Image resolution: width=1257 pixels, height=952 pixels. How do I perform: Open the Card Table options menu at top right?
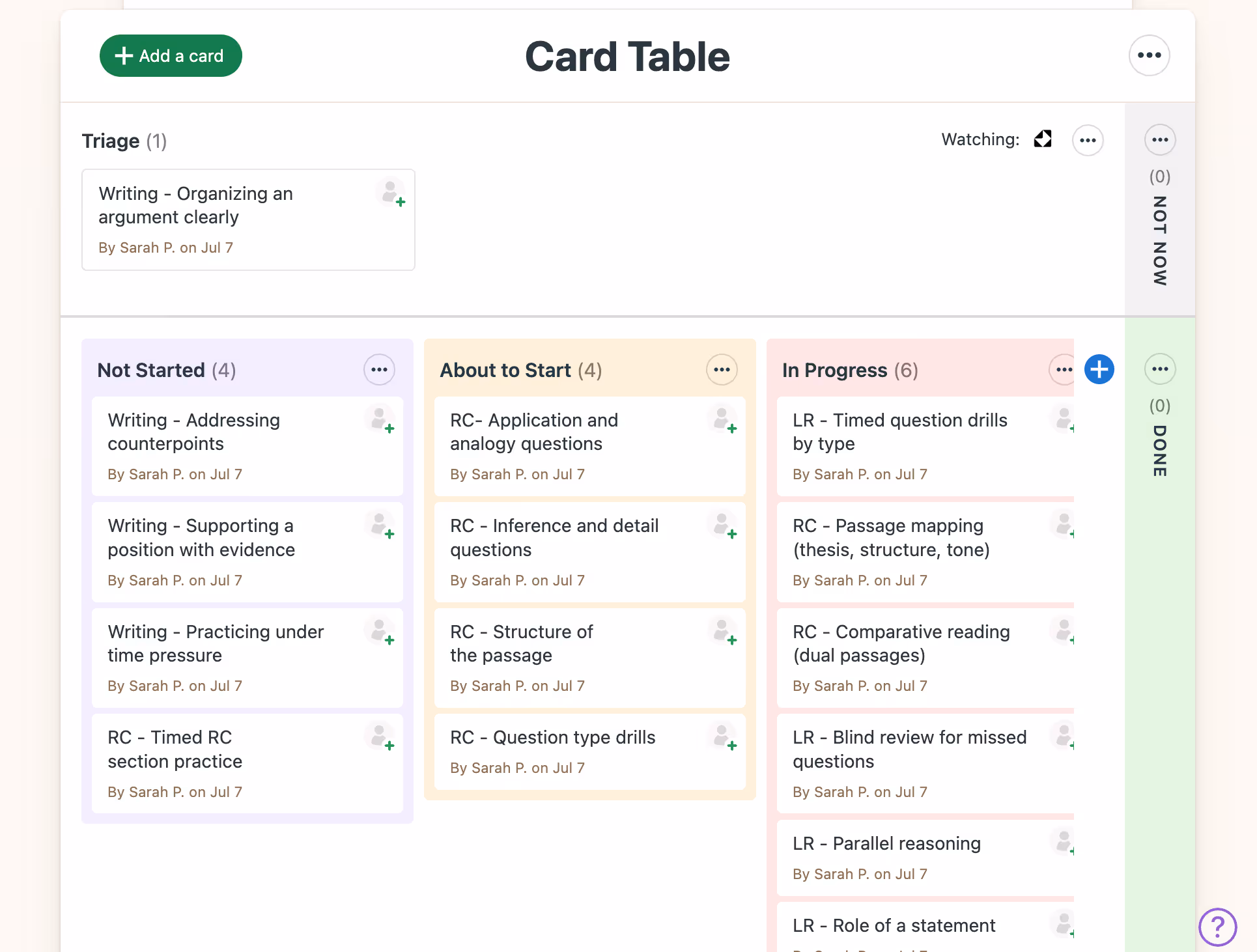[x=1150, y=55]
